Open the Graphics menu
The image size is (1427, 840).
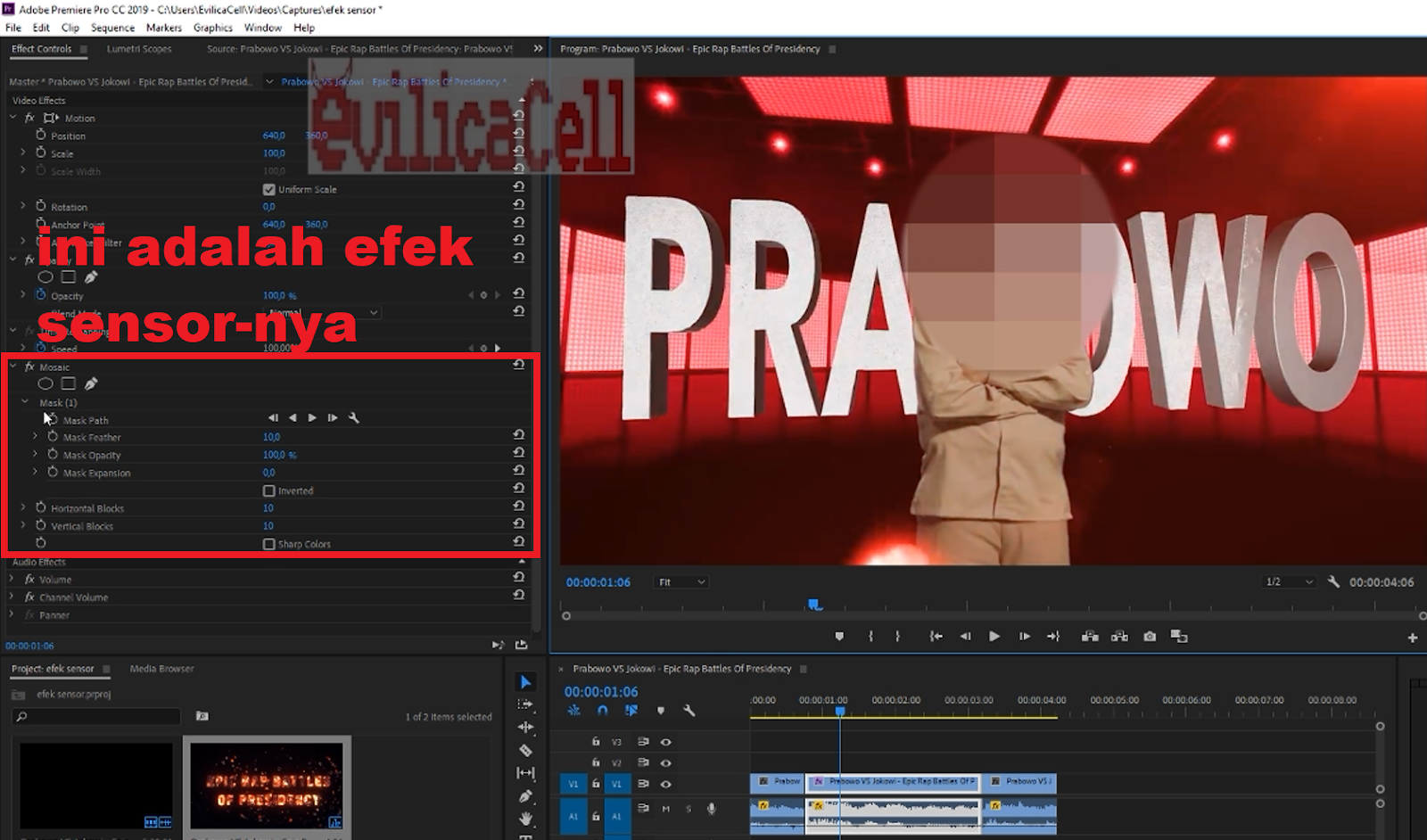tap(212, 28)
